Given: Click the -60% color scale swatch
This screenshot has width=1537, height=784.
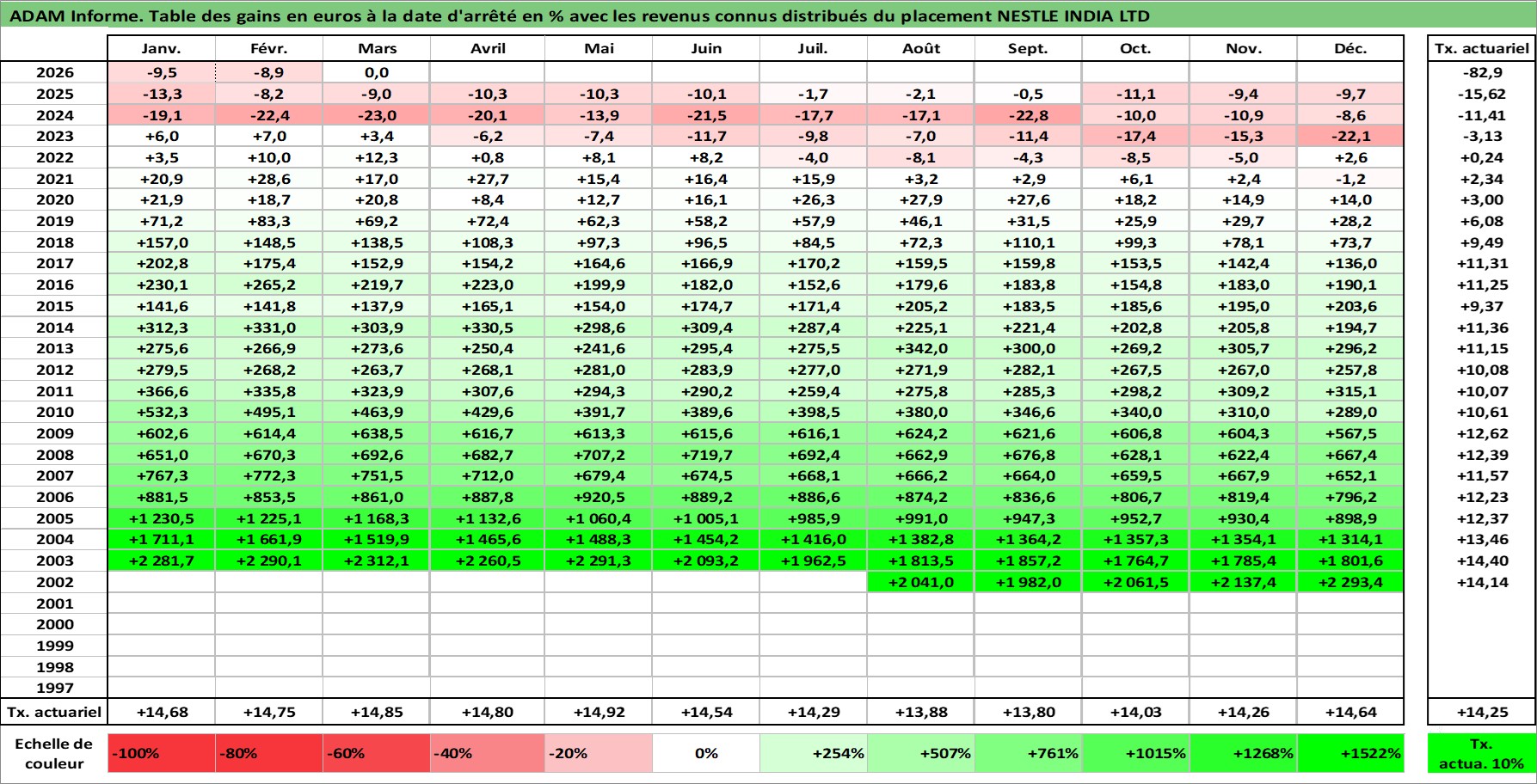Looking at the screenshot, I should pyautogui.click(x=377, y=753).
